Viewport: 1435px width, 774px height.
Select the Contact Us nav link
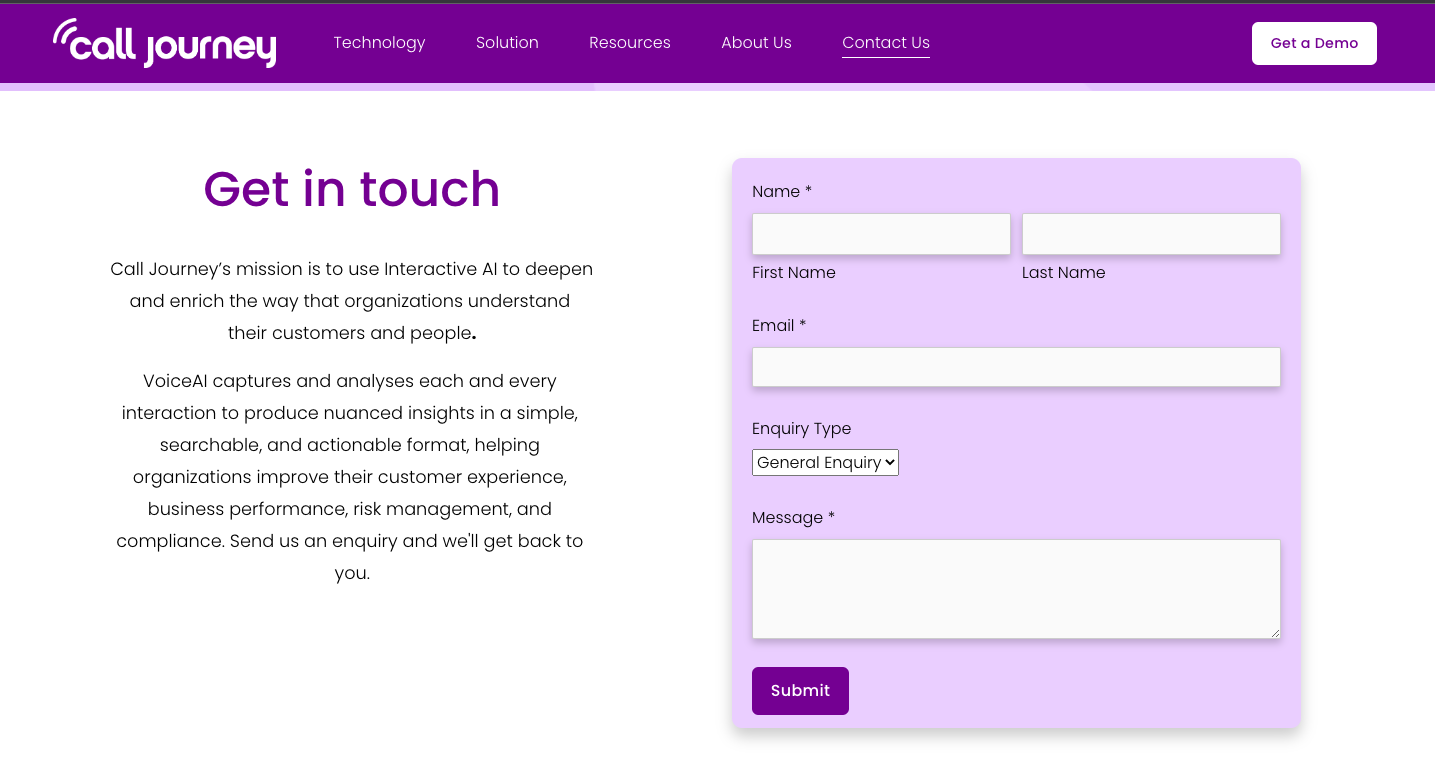click(886, 43)
